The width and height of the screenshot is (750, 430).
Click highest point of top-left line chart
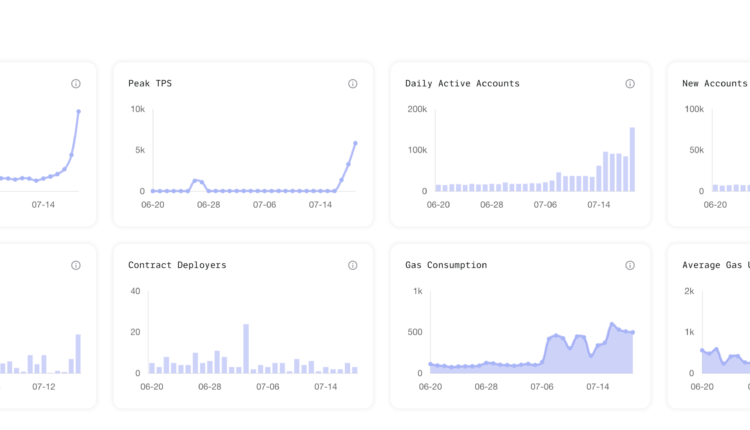[78, 111]
